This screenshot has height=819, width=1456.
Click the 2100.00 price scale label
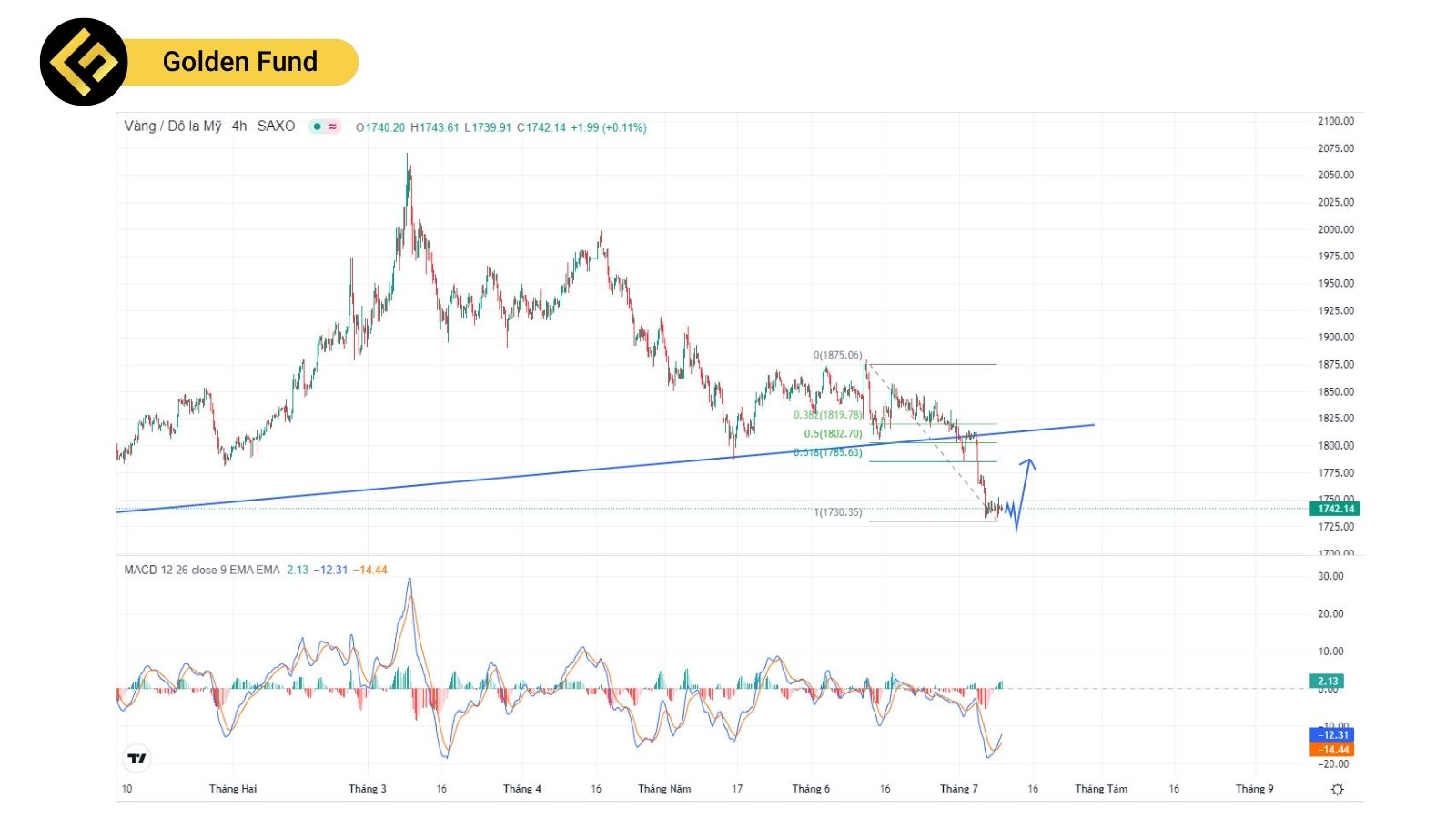(1336, 121)
